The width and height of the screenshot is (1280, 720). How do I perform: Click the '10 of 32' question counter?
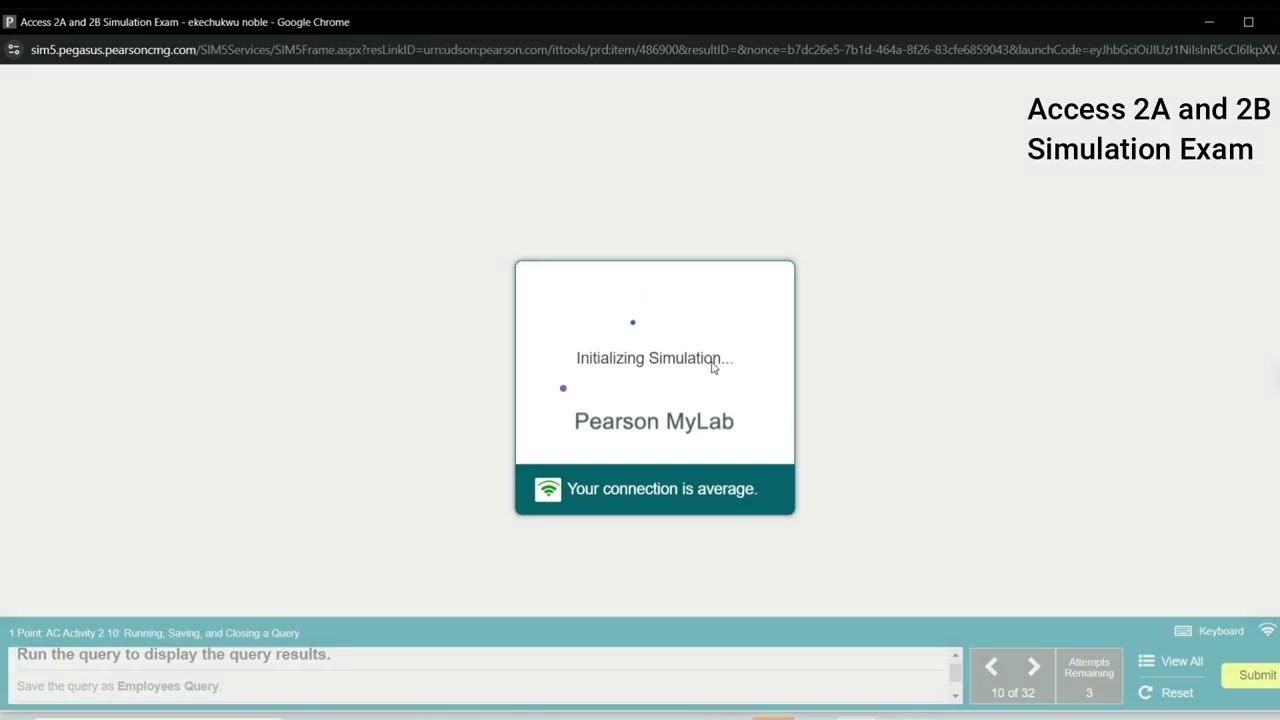[1013, 693]
